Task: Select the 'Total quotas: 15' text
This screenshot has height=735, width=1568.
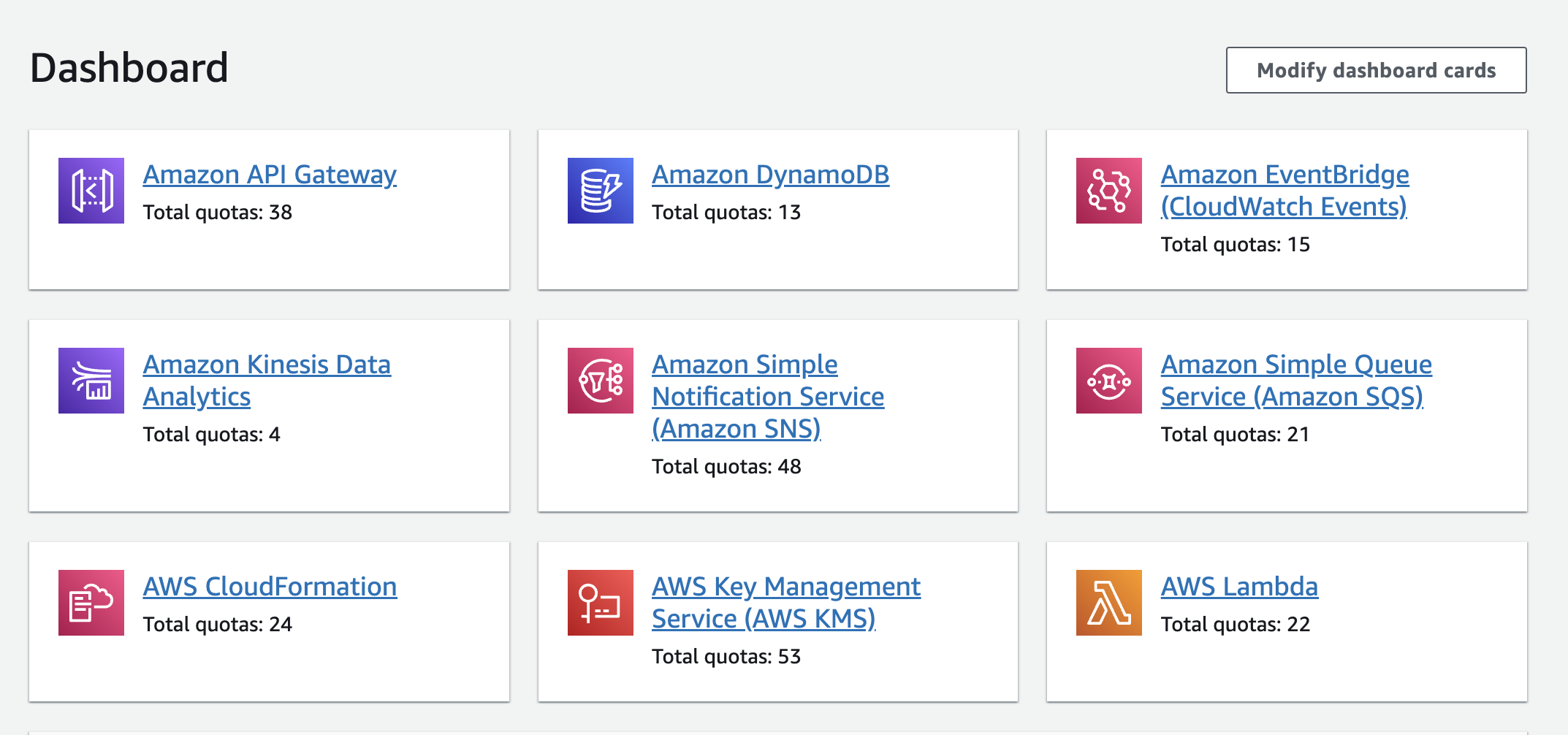Action: (x=1236, y=245)
